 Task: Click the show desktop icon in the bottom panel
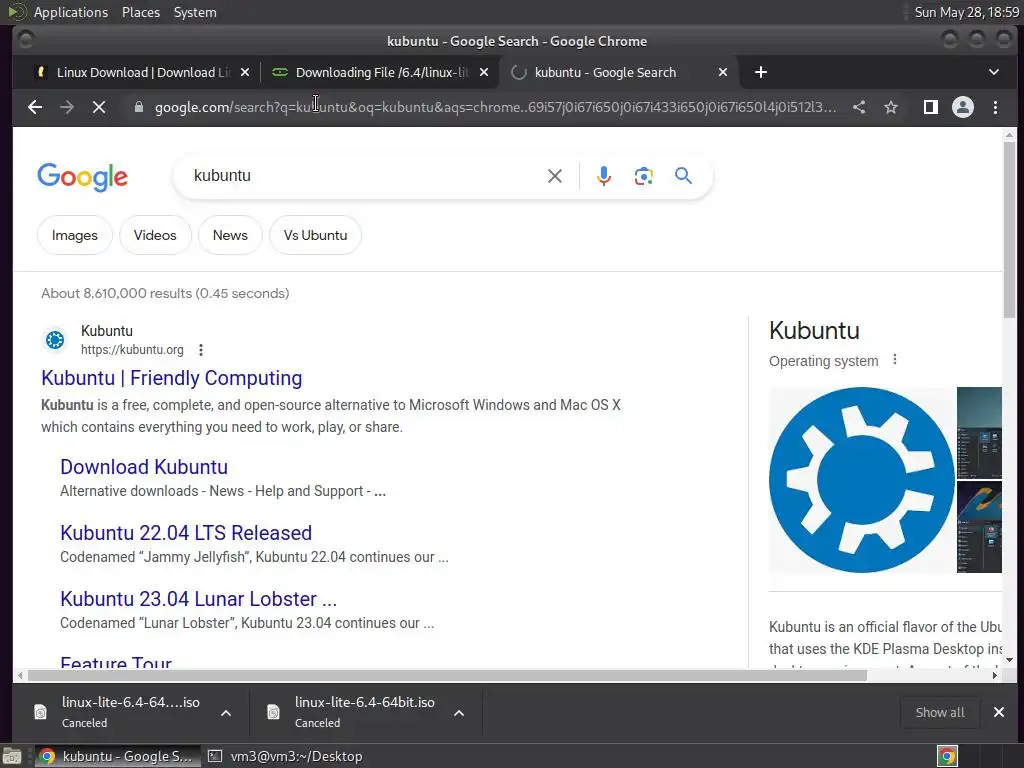pyautogui.click(x=12, y=756)
